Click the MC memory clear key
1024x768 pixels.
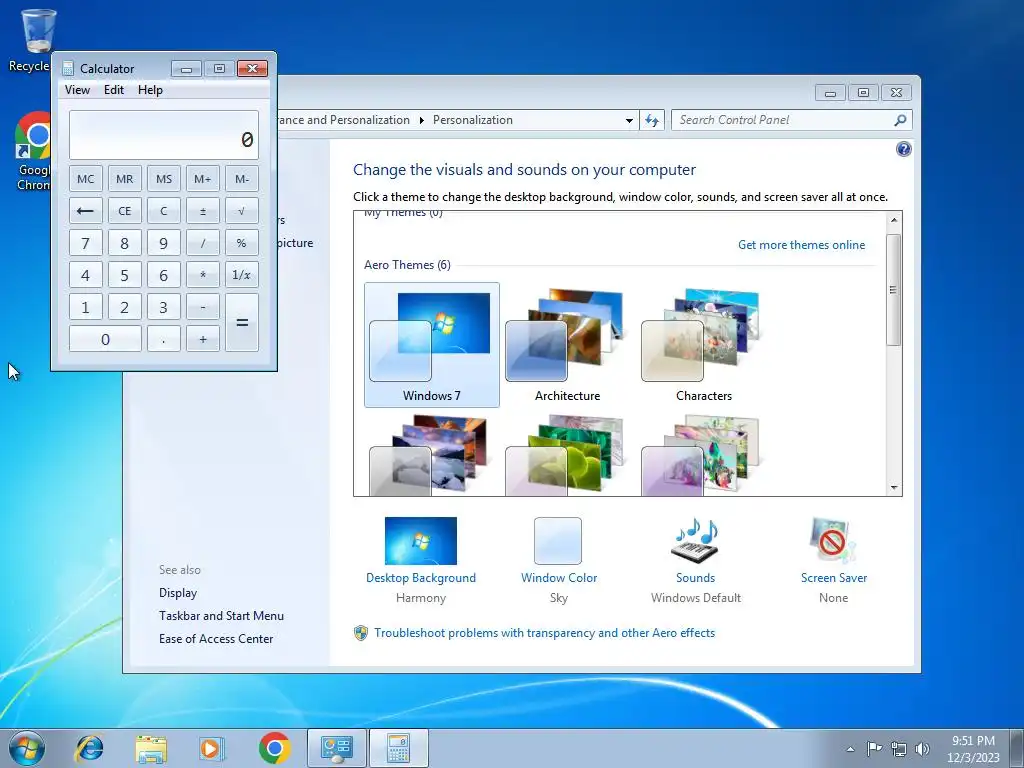point(86,179)
